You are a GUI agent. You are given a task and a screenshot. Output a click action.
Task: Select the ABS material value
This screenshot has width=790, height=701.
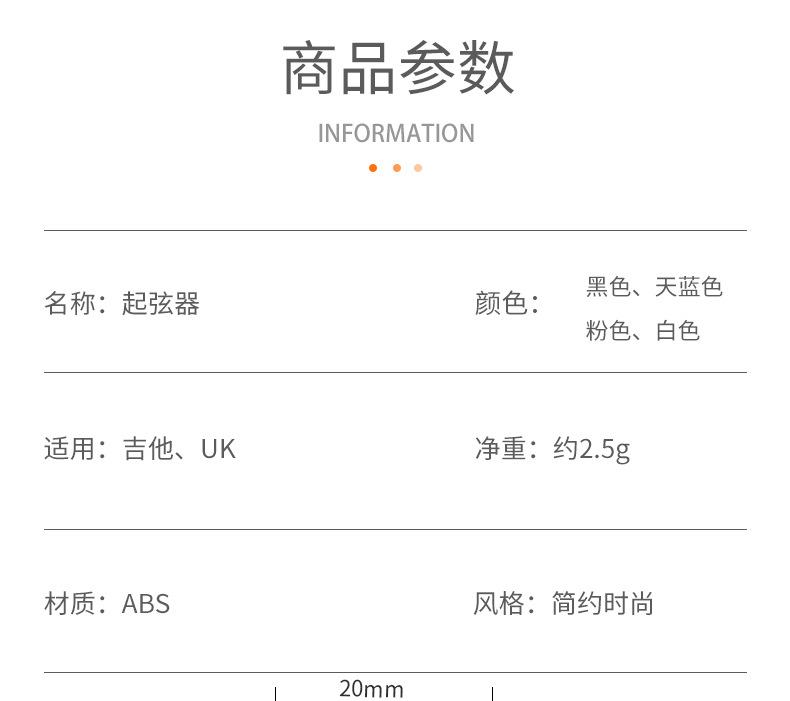pos(146,604)
